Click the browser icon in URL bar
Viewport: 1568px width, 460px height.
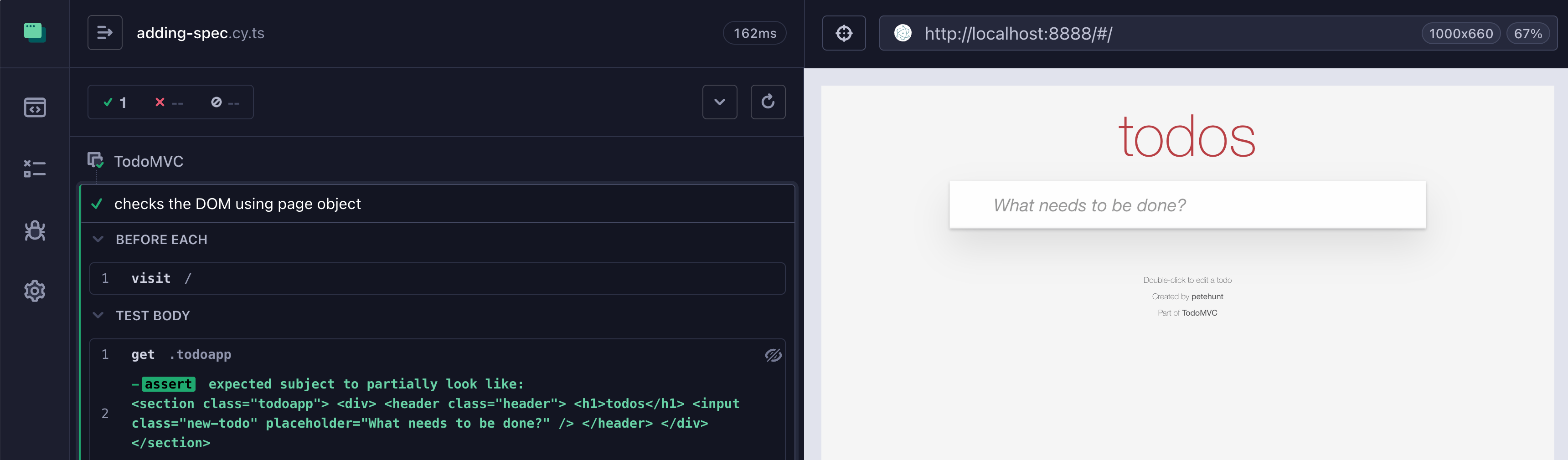tap(903, 33)
